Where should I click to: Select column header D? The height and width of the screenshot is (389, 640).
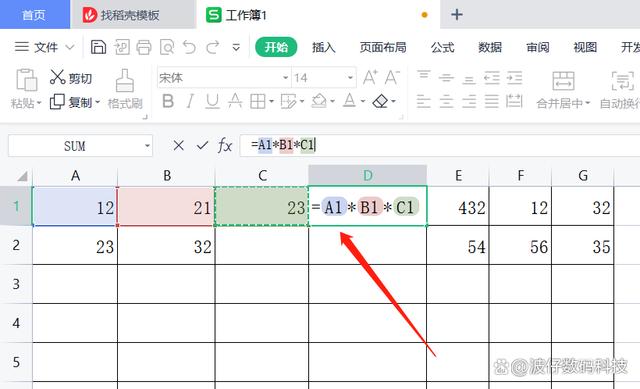(x=368, y=176)
